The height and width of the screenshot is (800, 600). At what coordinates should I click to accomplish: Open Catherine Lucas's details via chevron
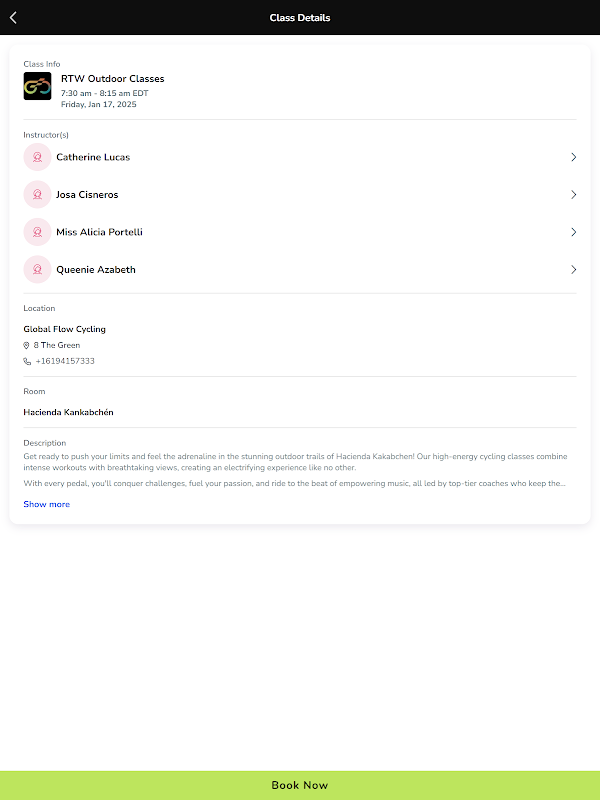tap(573, 157)
